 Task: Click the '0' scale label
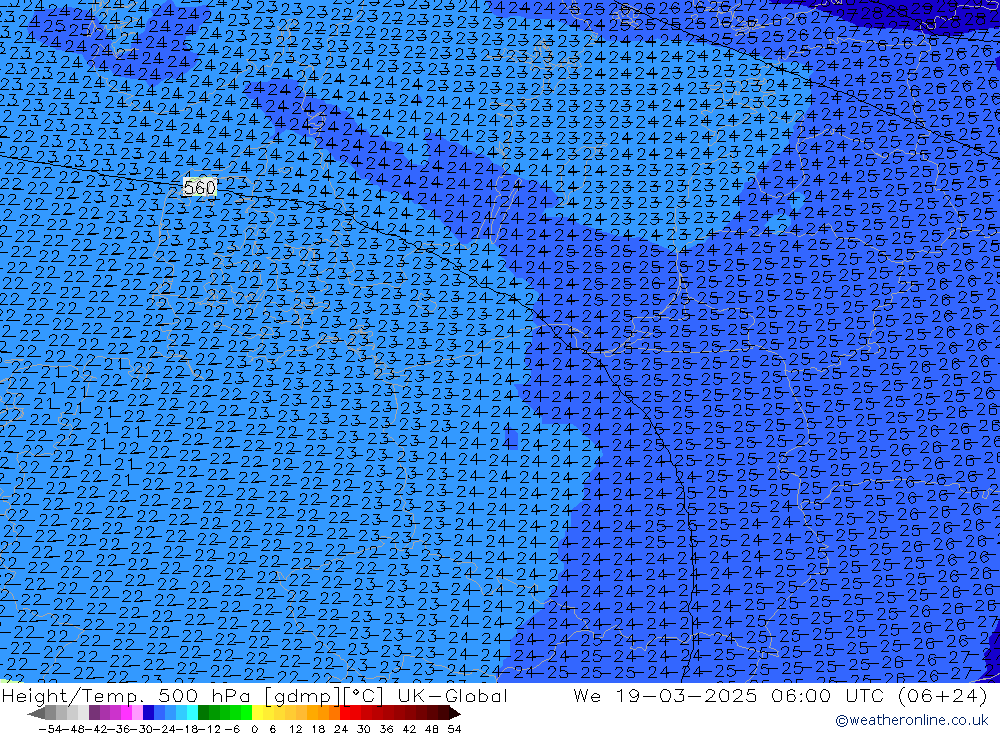point(254,729)
